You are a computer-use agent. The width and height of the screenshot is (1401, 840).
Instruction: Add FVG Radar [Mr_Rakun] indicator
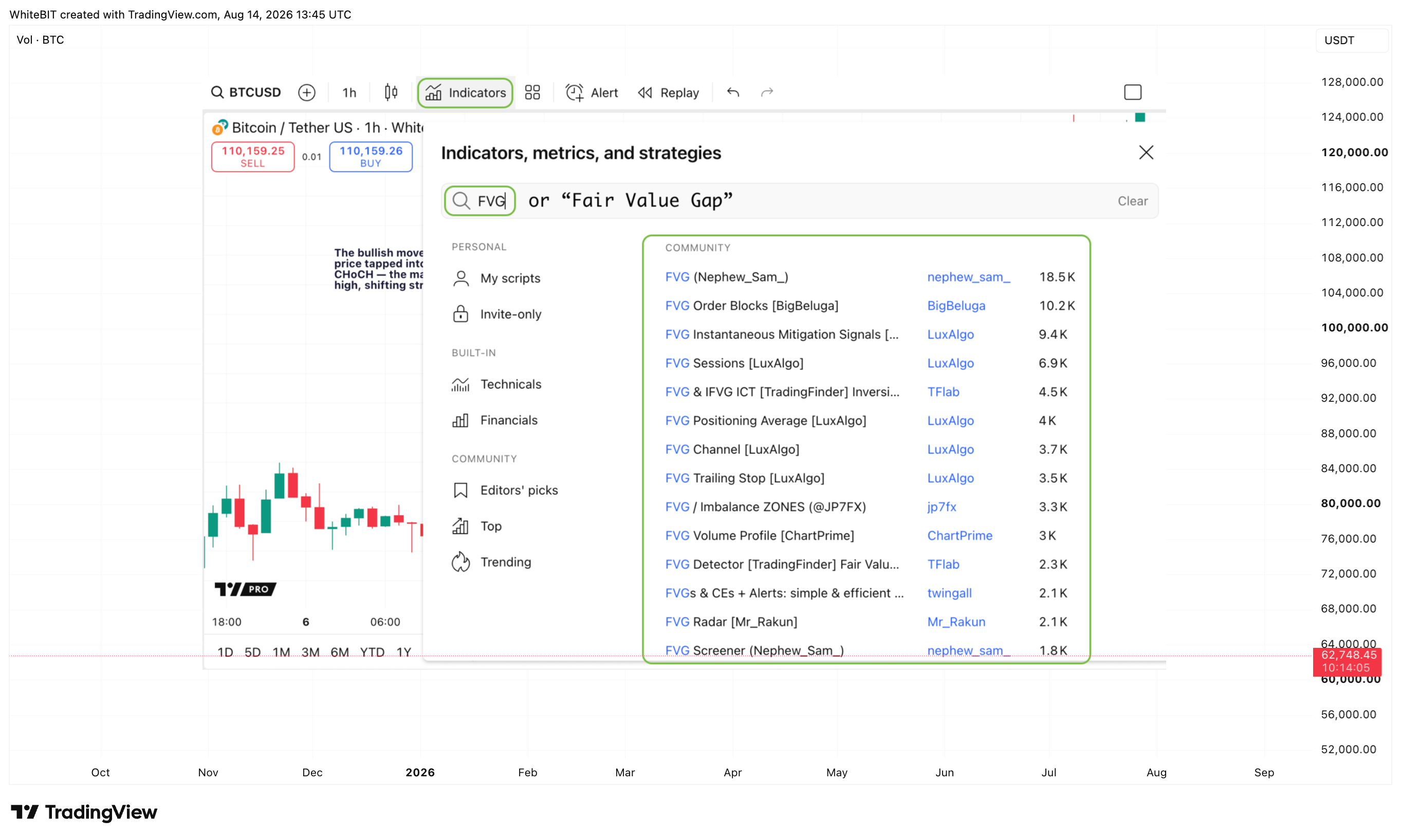click(x=731, y=622)
